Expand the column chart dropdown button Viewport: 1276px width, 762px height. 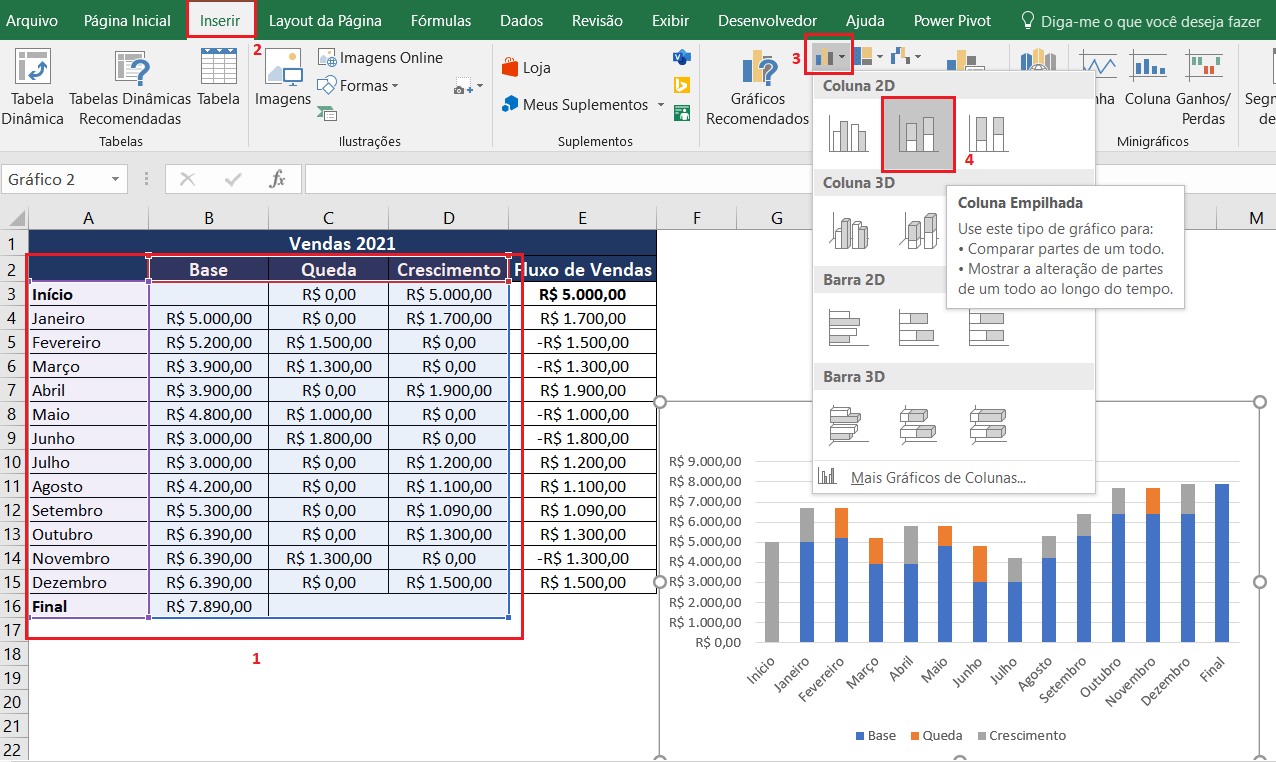[x=830, y=58]
